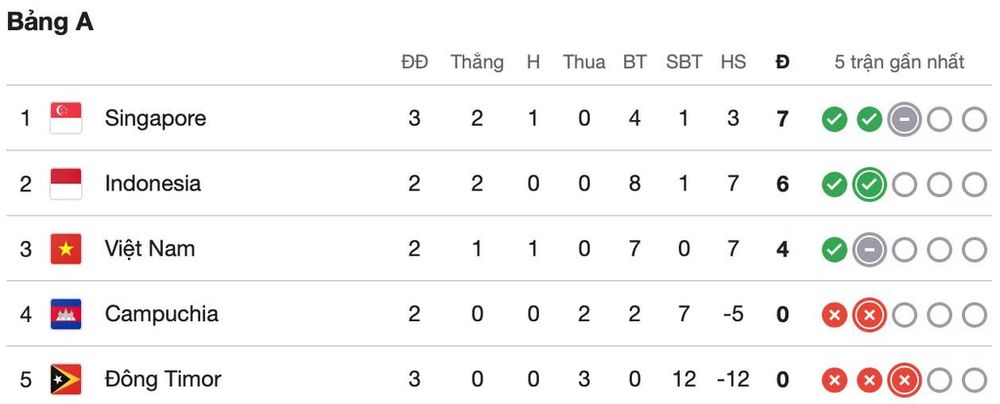Image resolution: width=1000 pixels, height=404 pixels.
Task: Open the Campuchia team link
Action: [x=161, y=314]
